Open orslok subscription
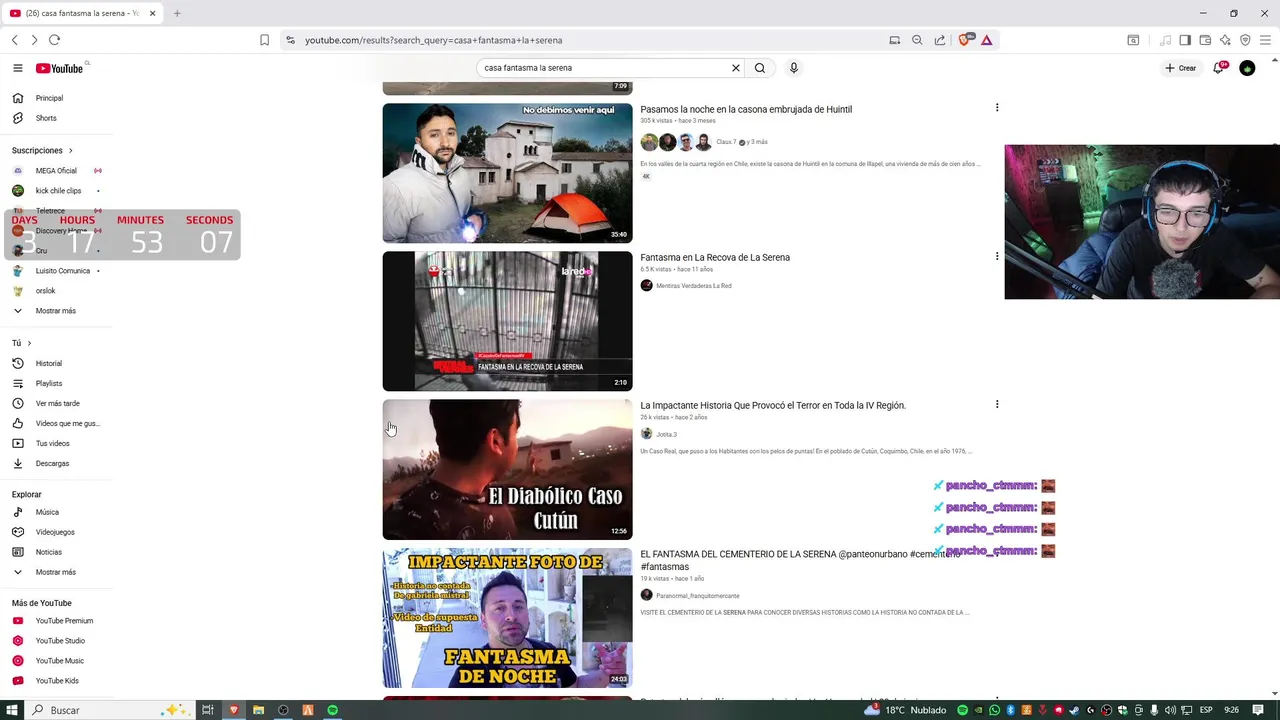The height and width of the screenshot is (720, 1280). (45, 291)
